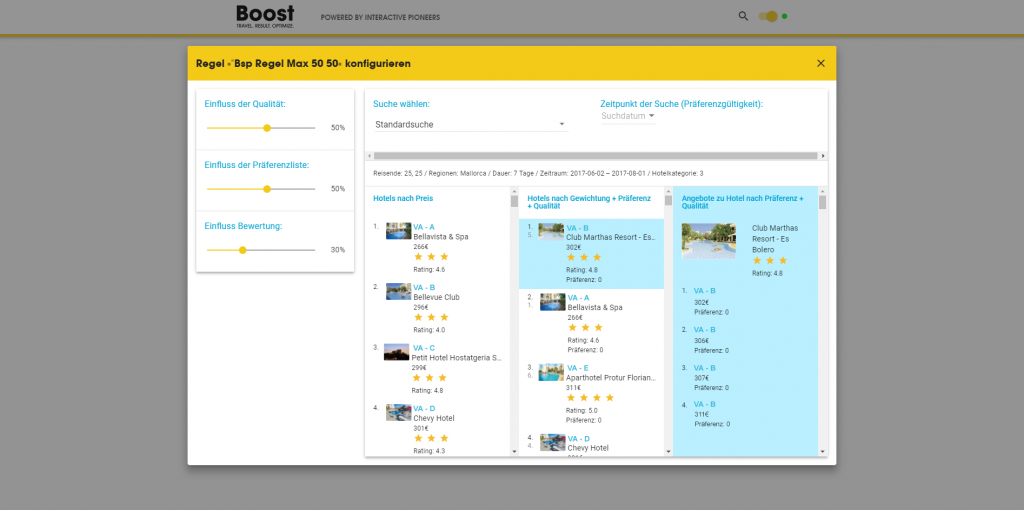
Task: Click the horizontal scrollbar right arrow
Action: [x=823, y=156]
